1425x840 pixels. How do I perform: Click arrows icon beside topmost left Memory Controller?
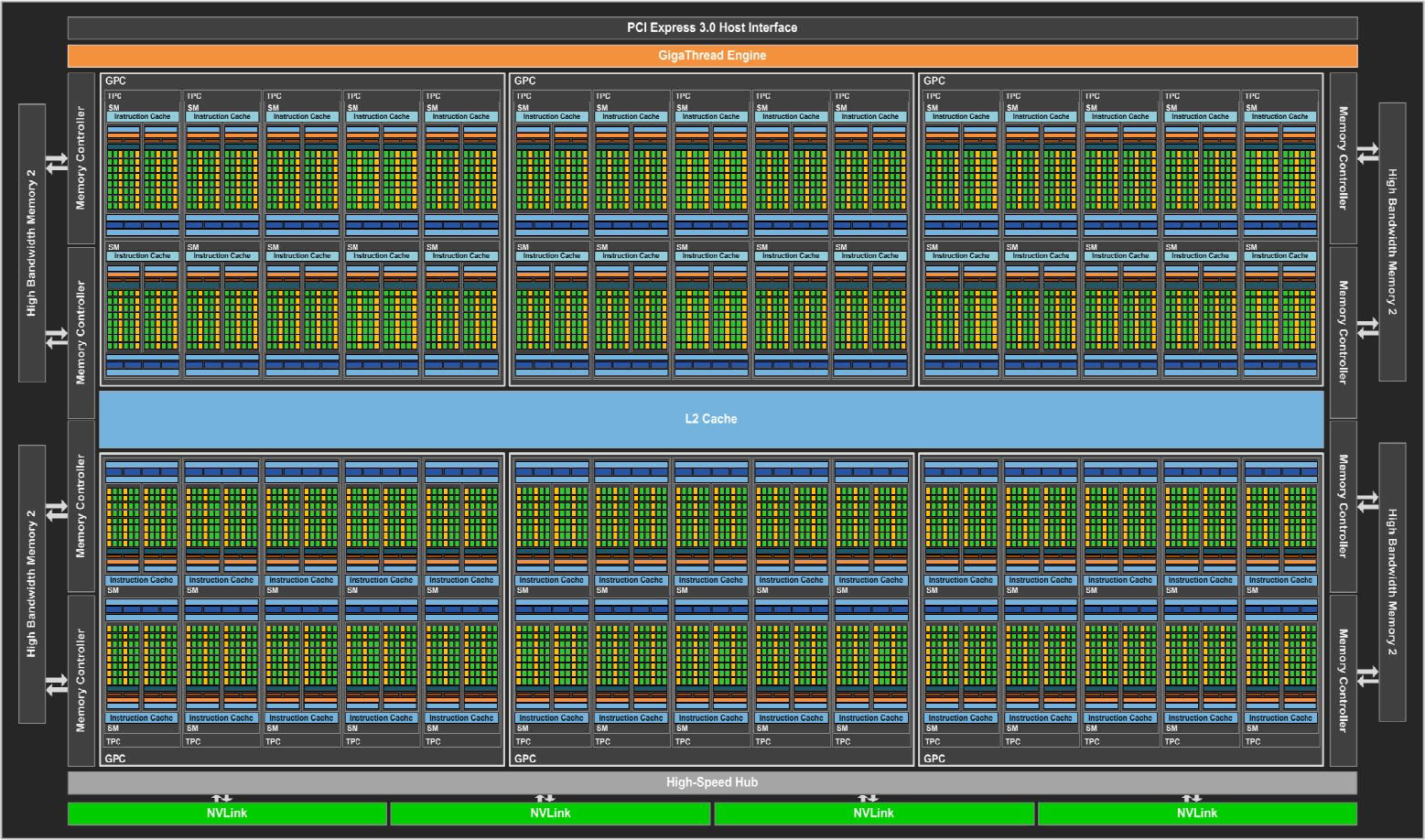click(57, 163)
